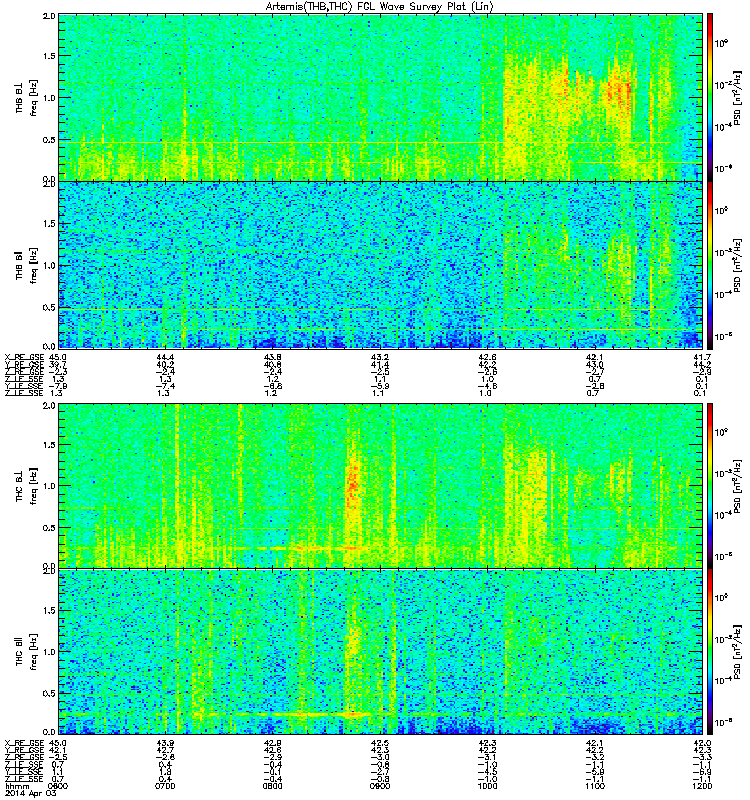Click the THB X_RE_GSE value '43.2'

[380, 357]
